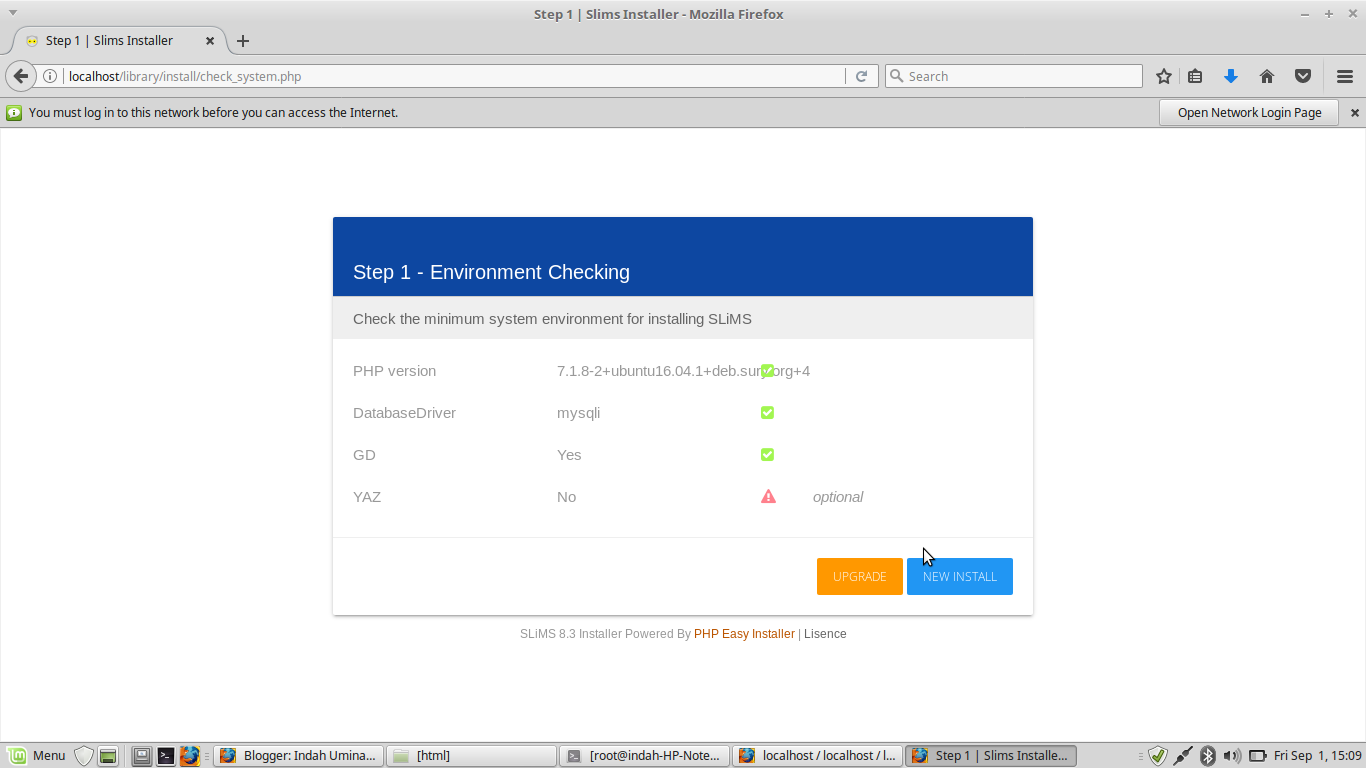
Task: Open a new tab with plus button
Action: coord(243,41)
